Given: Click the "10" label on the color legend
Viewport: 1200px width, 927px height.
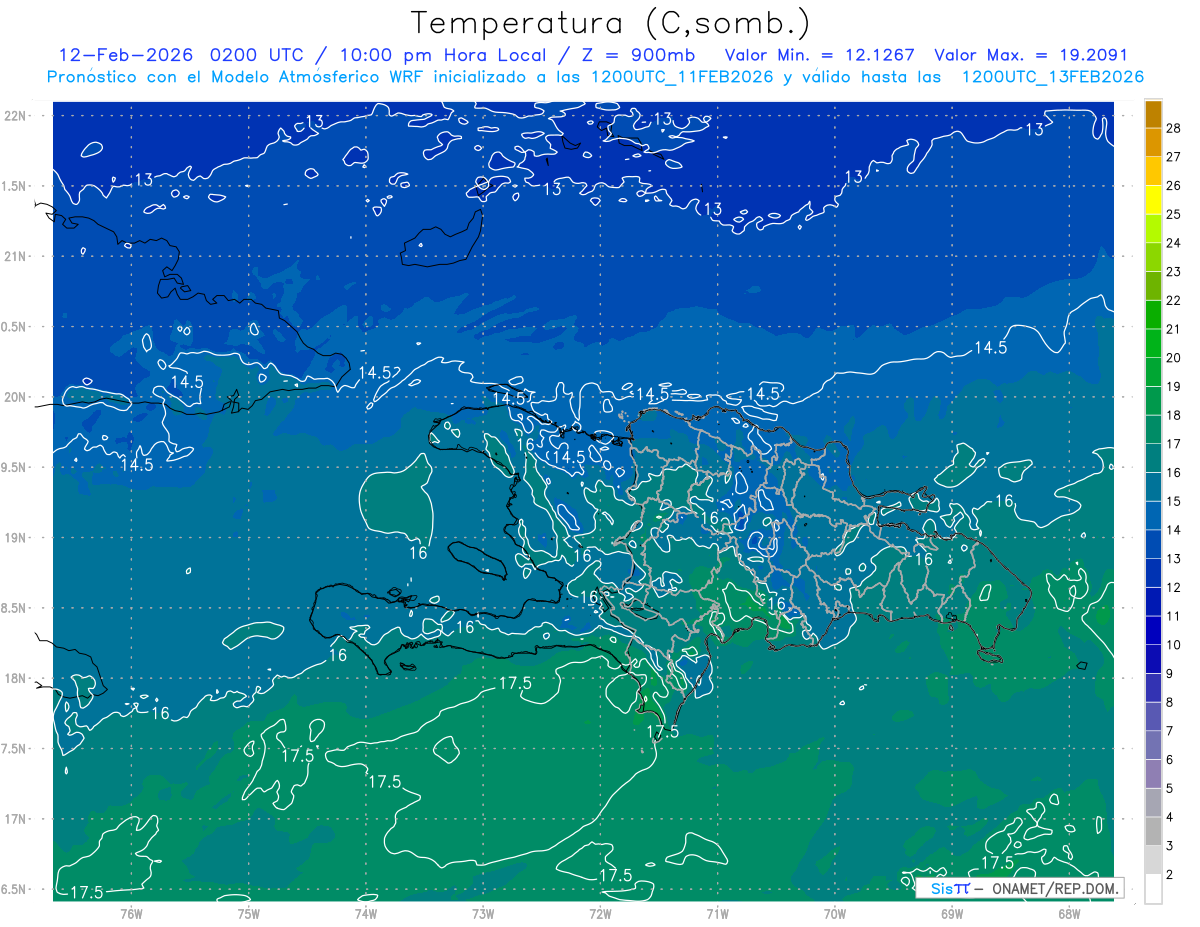Looking at the screenshot, I should click(1174, 645).
